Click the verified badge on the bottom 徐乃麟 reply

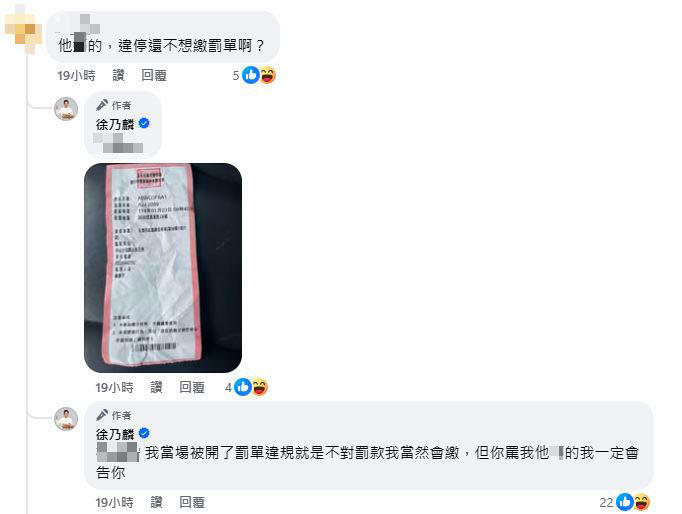(144, 434)
